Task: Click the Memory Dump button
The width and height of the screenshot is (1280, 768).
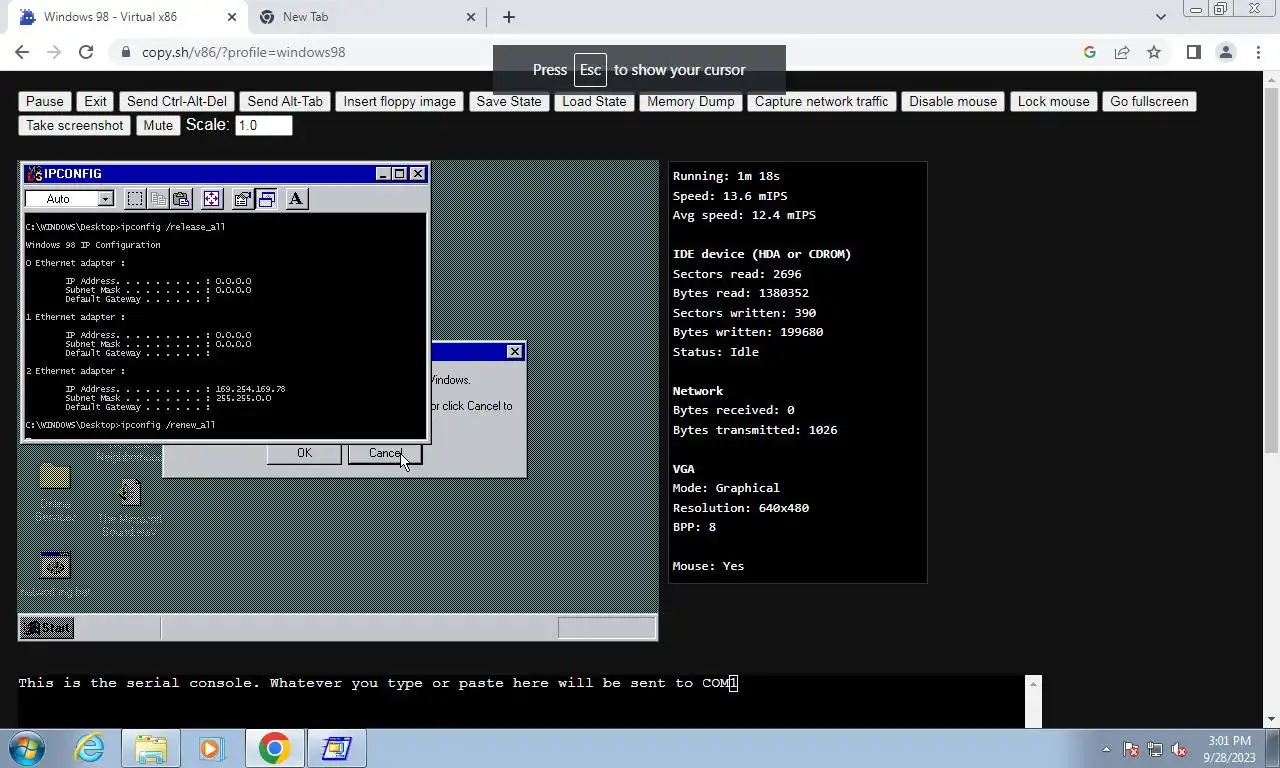Action: [x=691, y=101]
